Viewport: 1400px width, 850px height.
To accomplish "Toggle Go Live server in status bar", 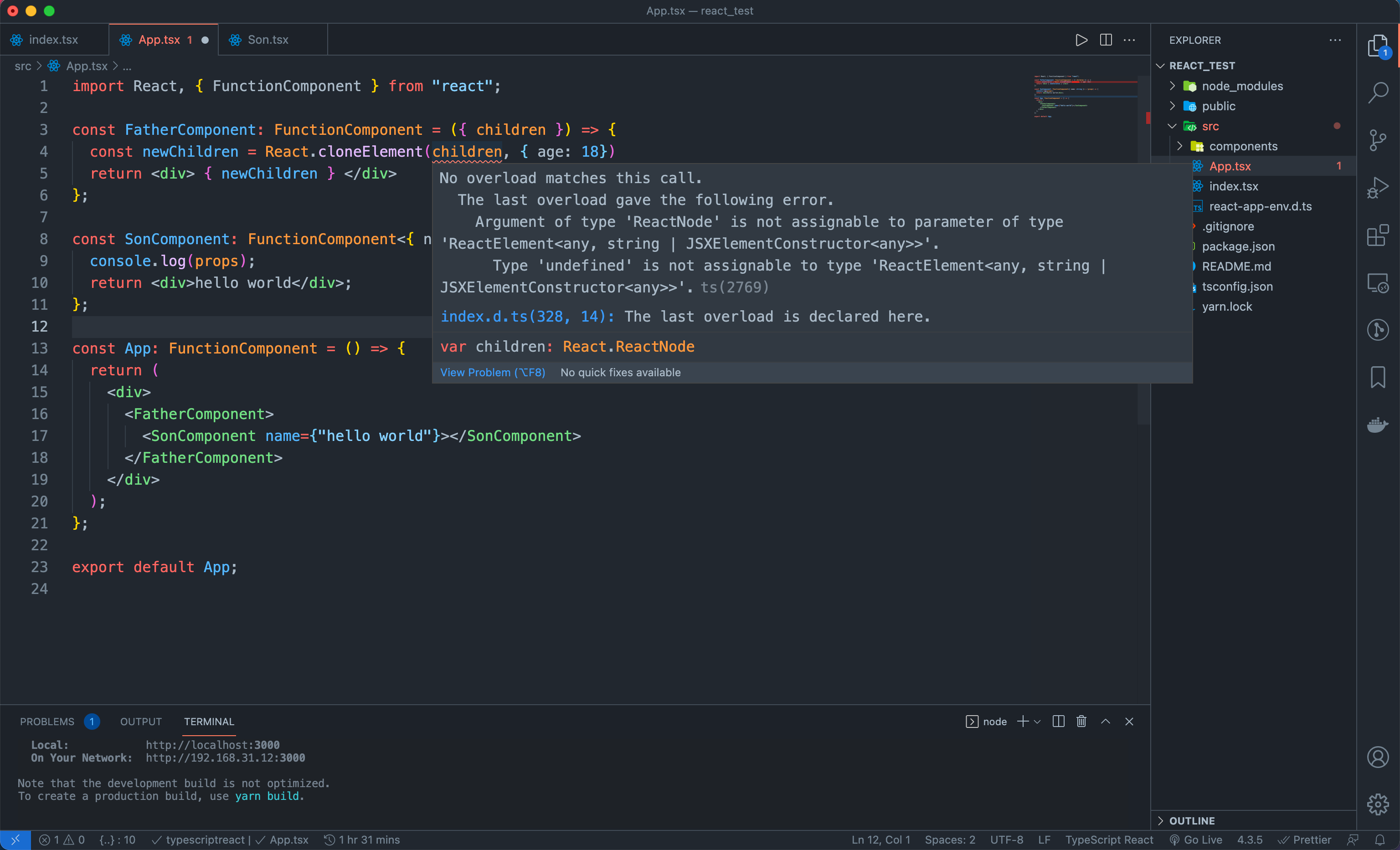I will pyautogui.click(x=1195, y=840).
